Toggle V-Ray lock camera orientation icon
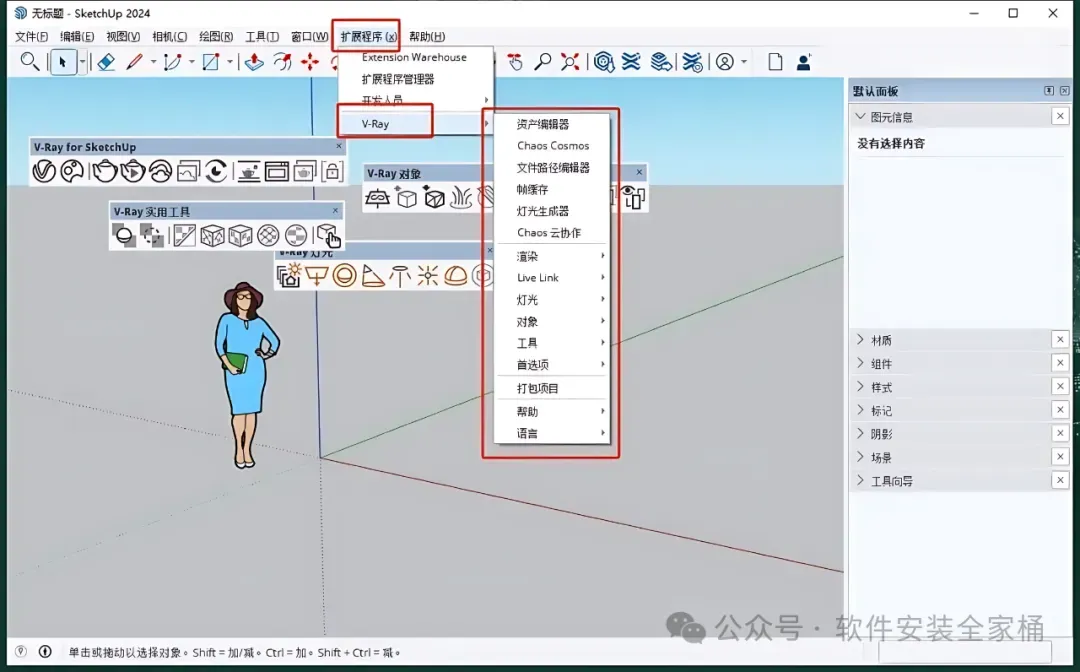This screenshot has width=1080, height=672. (x=332, y=171)
